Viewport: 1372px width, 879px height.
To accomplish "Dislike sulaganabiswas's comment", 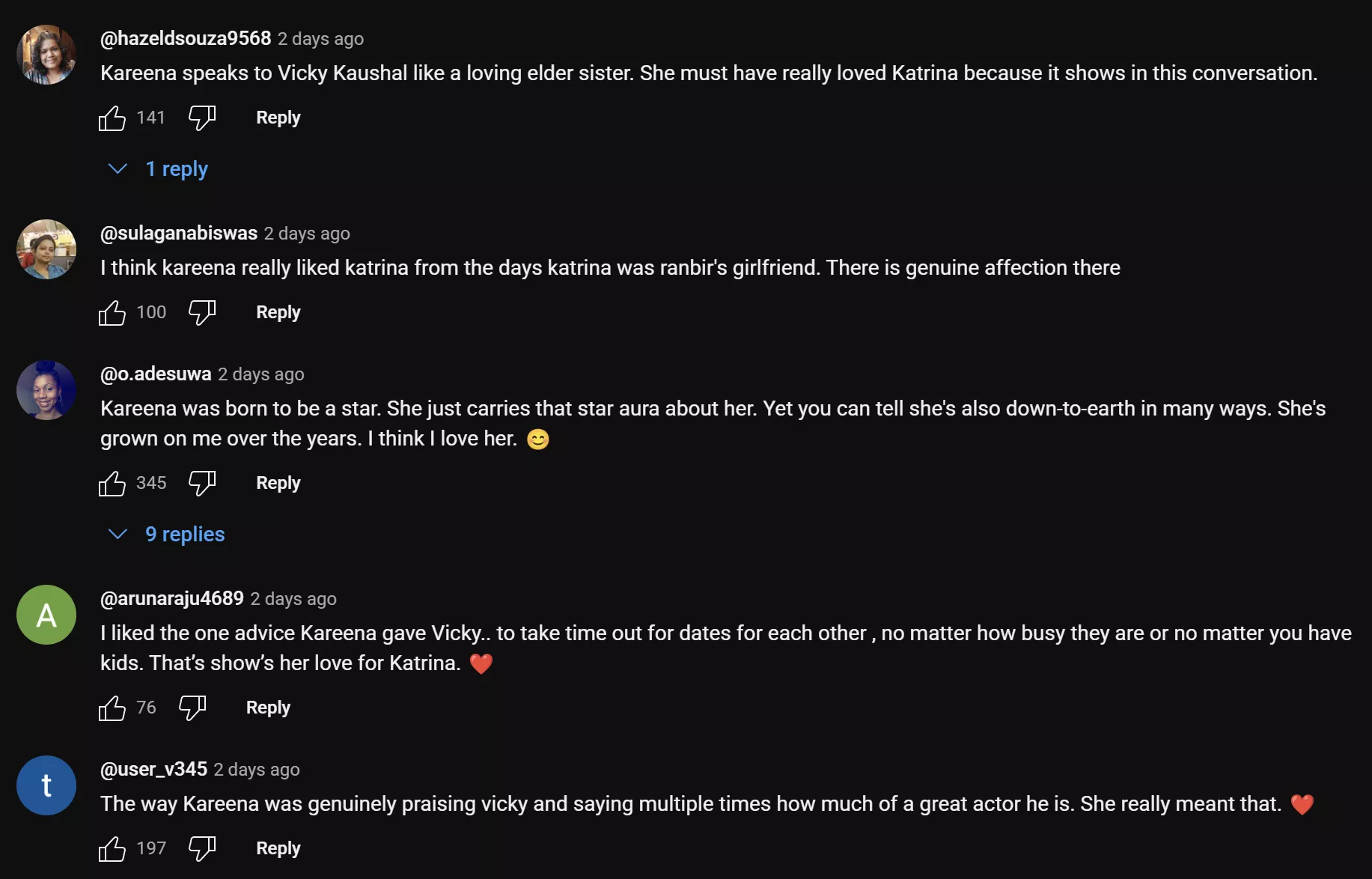I will tap(201, 313).
